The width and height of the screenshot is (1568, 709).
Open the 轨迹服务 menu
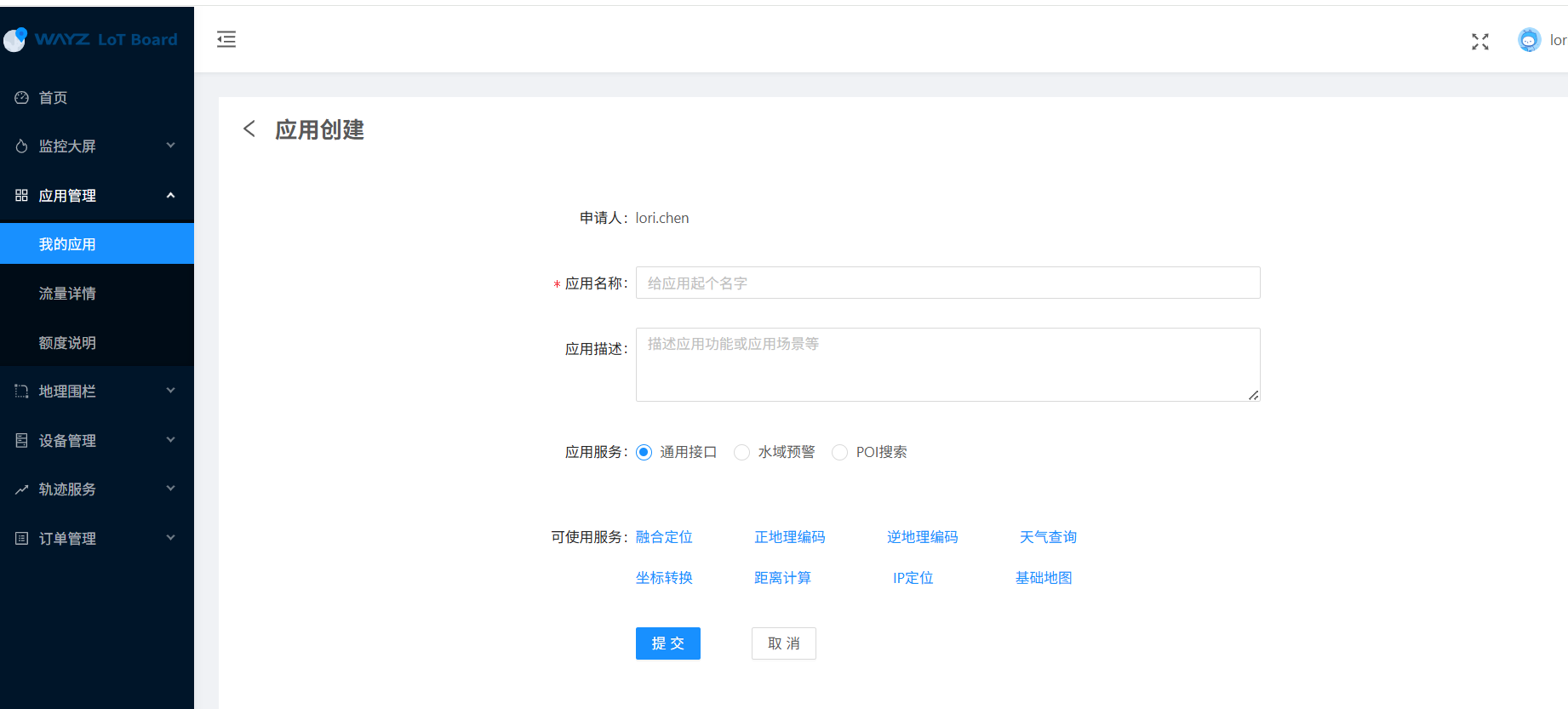[97, 489]
